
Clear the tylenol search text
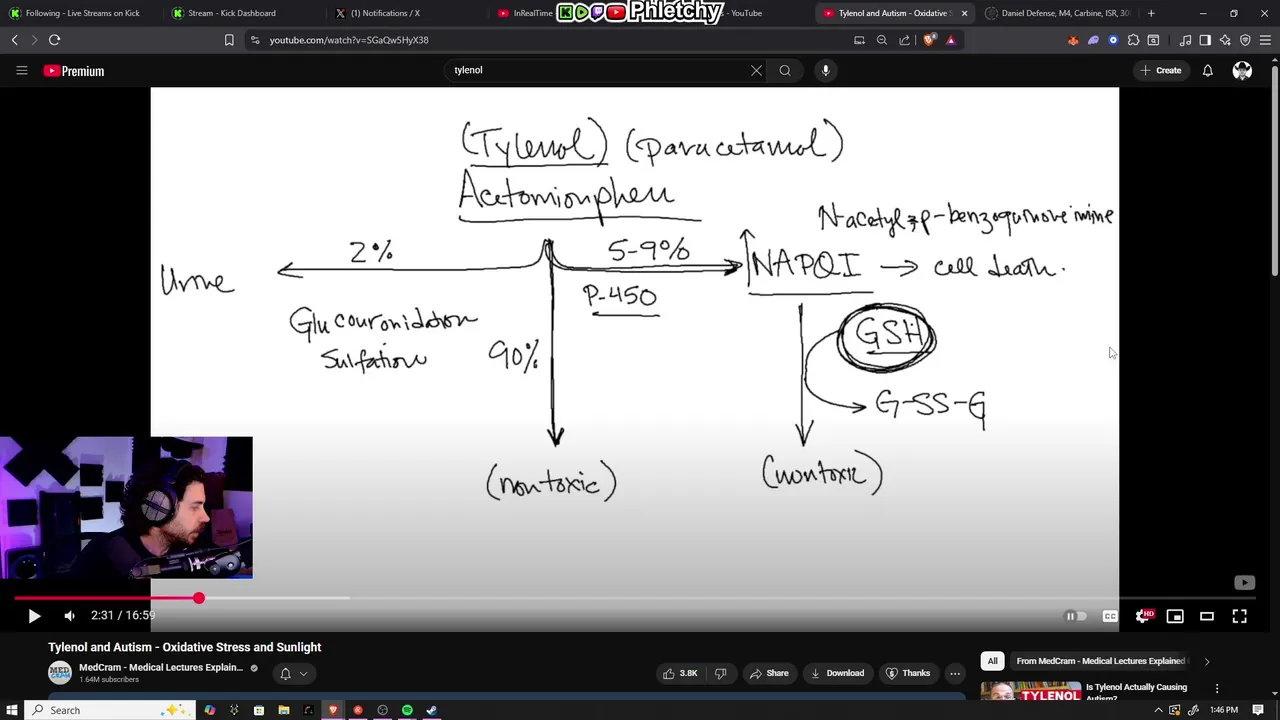pos(756,70)
